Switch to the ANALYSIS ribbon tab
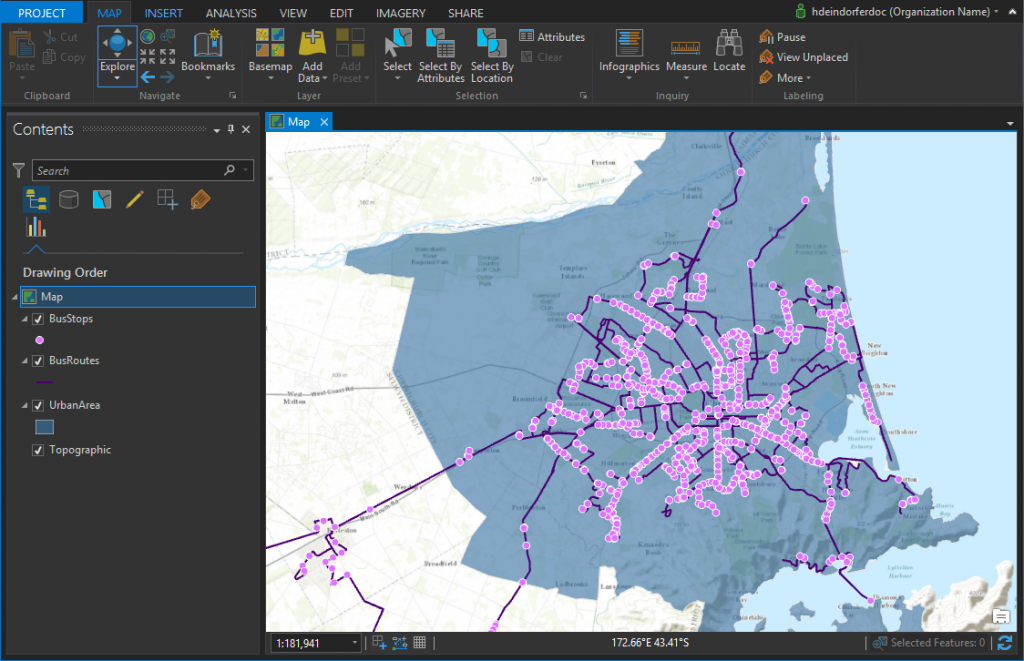The image size is (1024, 661). [231, 13]
